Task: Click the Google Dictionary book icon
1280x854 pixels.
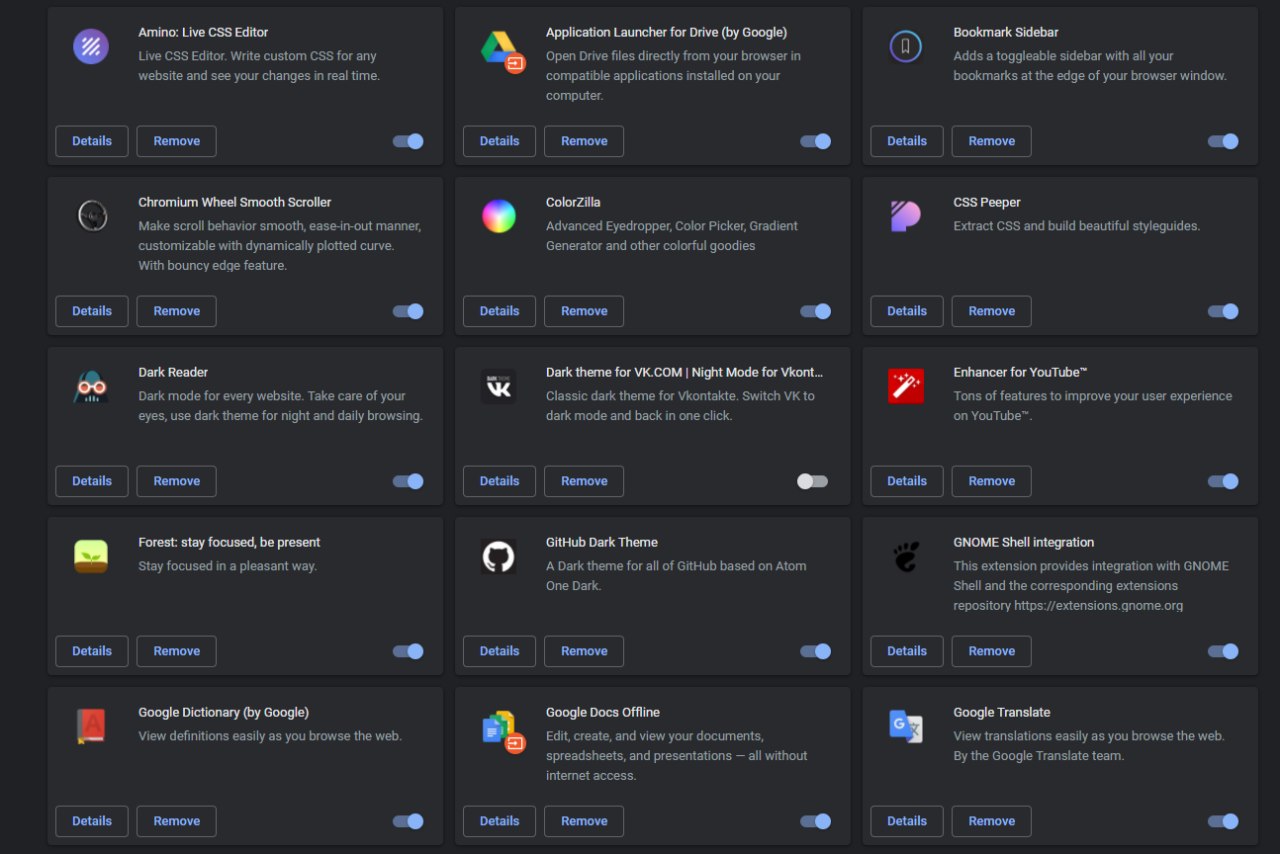Action: 91,726
